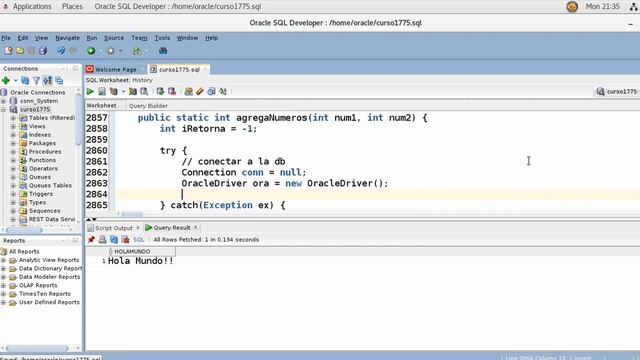This screenshot has height=360, width=640.
Task: Open the Source menu
Action: point(114,38)
